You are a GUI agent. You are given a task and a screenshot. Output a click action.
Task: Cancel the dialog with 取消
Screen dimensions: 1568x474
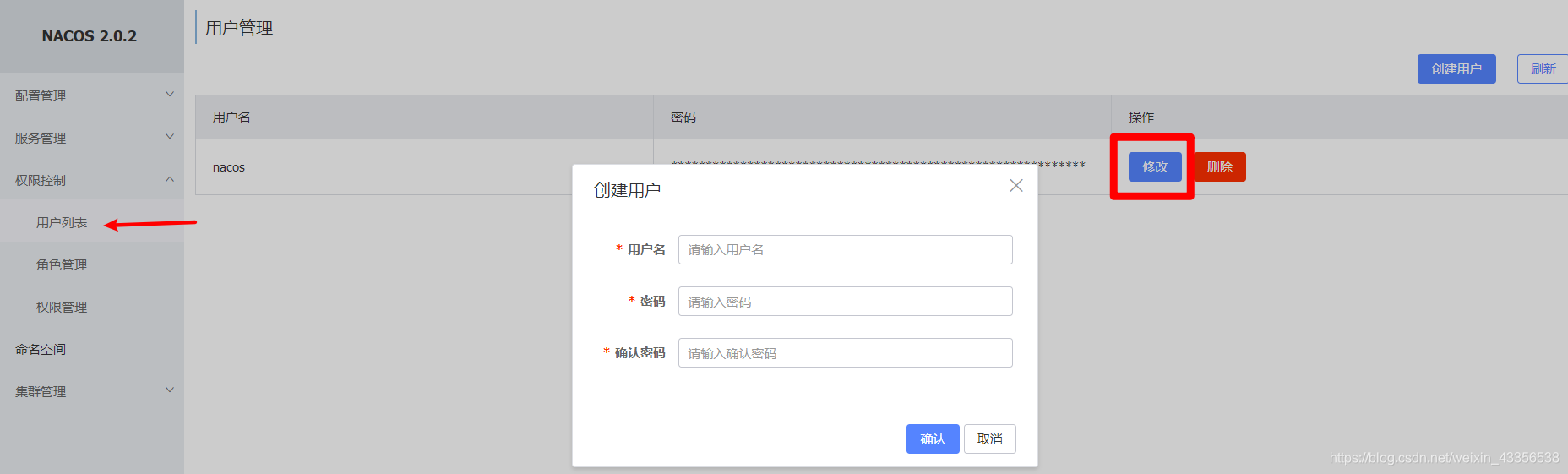[x=989, y=439]
